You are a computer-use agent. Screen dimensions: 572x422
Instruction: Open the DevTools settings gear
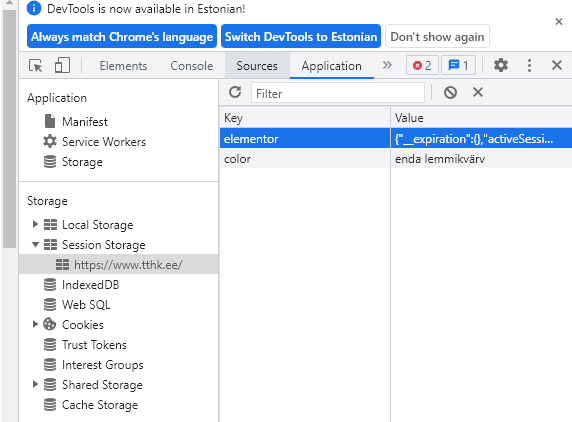point(500,66)
